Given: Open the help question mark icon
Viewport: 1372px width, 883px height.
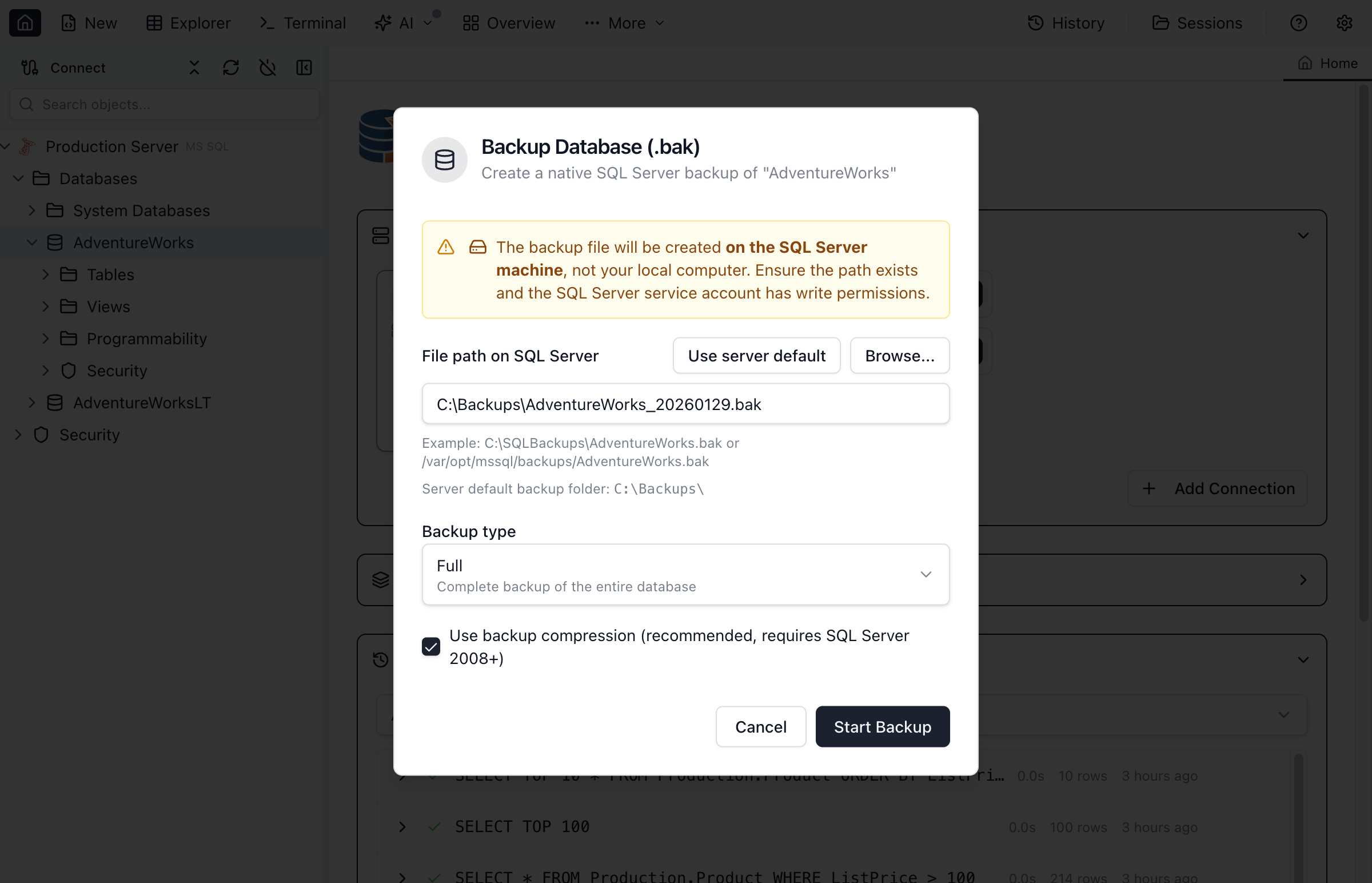Looking at the screenshot, I should pos(1298,23).
